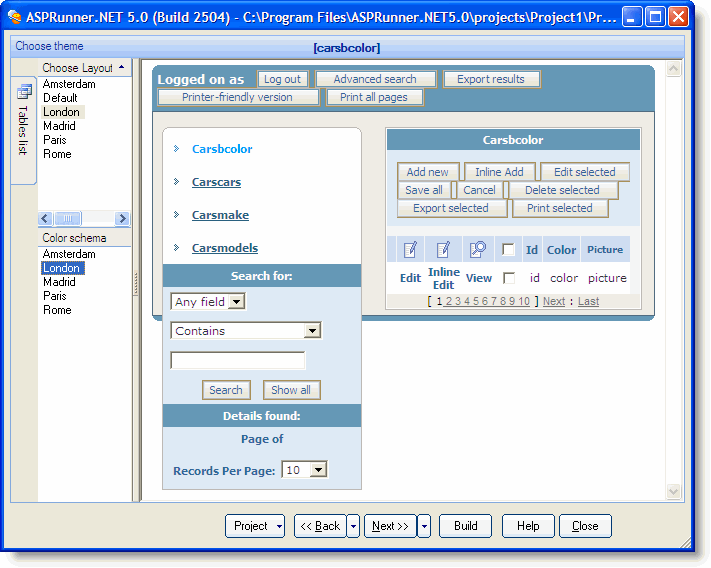Click preview scrollbar down arrow
Screen dimensions: 711x568
(x=673, y=491)
